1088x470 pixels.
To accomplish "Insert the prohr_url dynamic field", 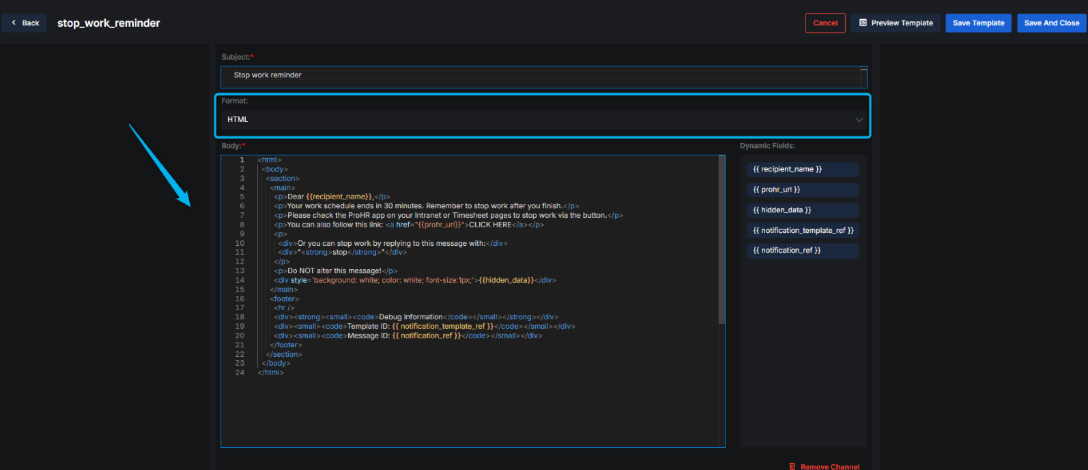I will (x=776, y=189).
